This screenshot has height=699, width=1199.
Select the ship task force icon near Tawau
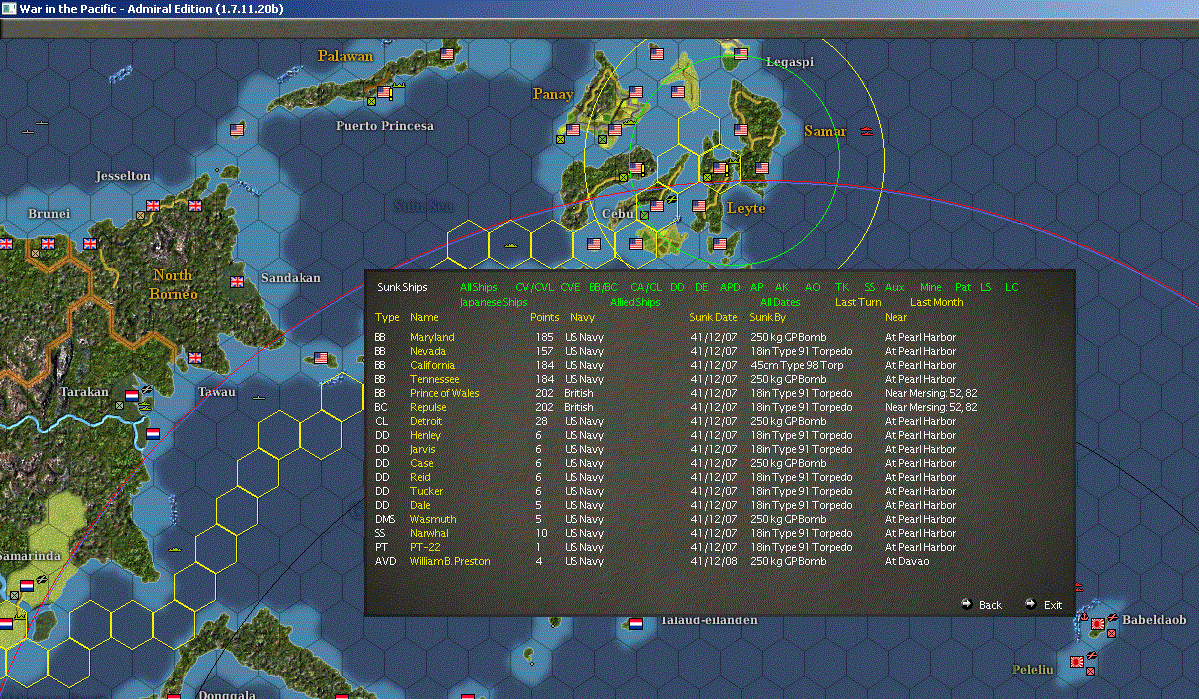pos(259,398)
